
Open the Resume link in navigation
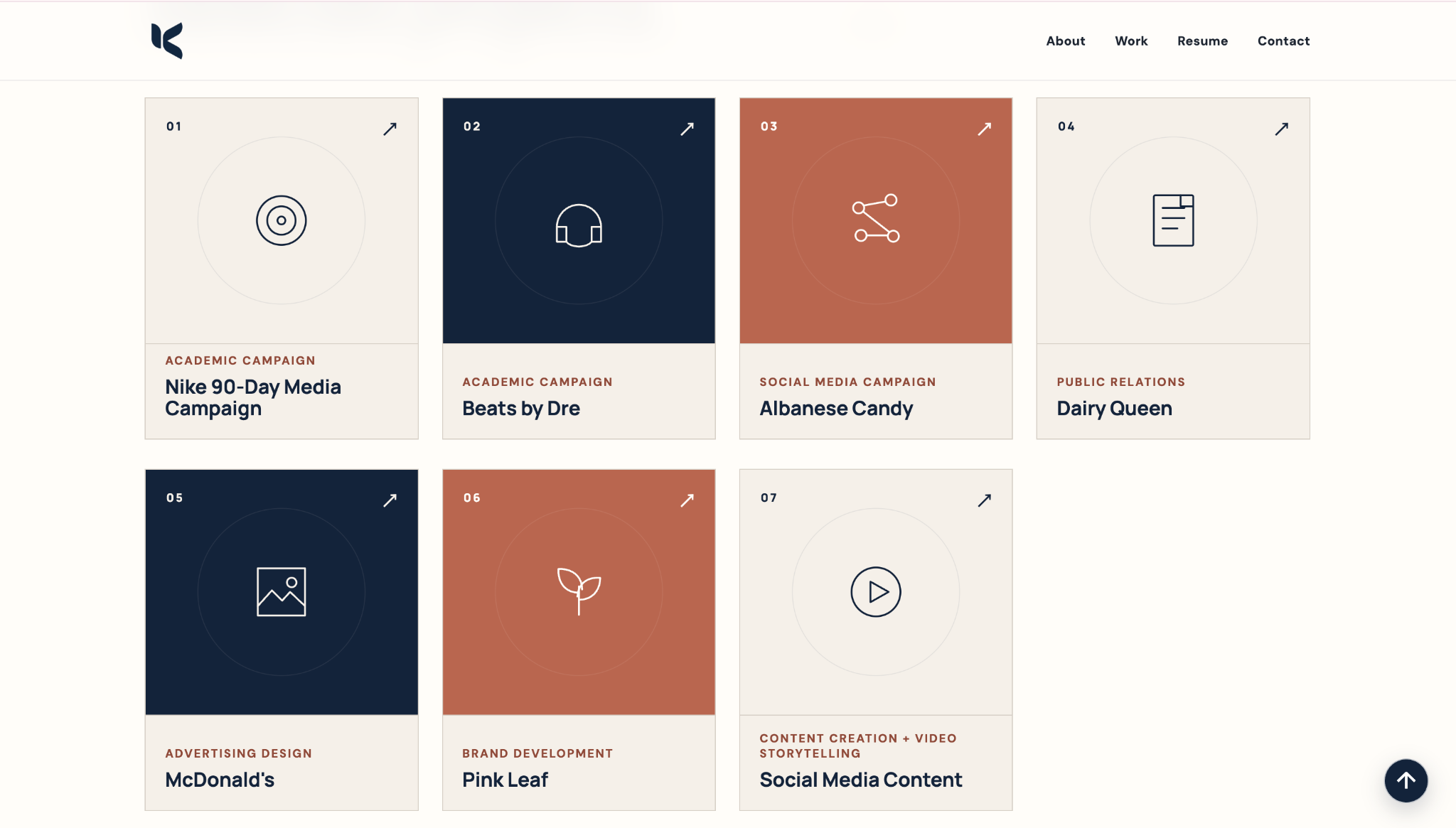tap(1202, 41)
